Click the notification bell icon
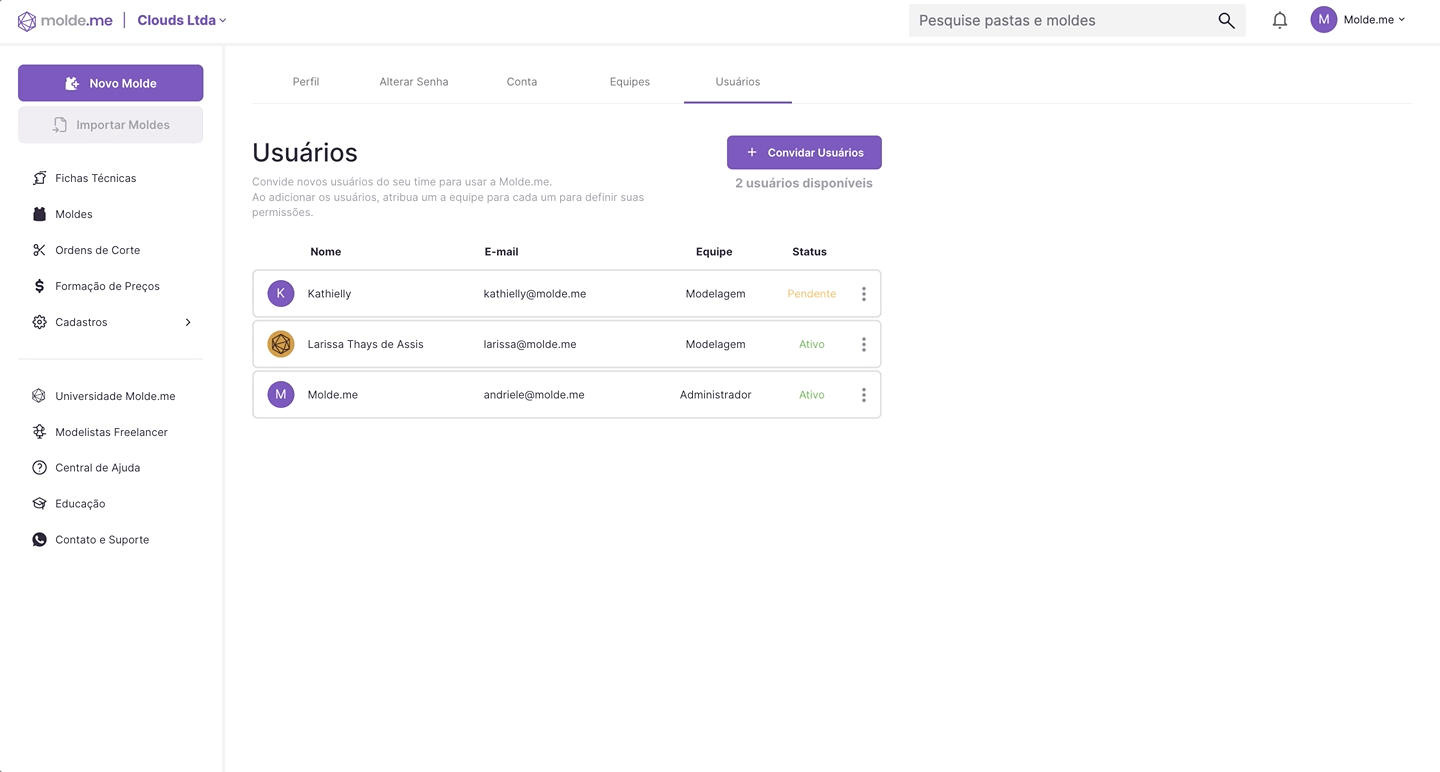The height and width of the screenshot is (772, 1440). pos(1279,20)
